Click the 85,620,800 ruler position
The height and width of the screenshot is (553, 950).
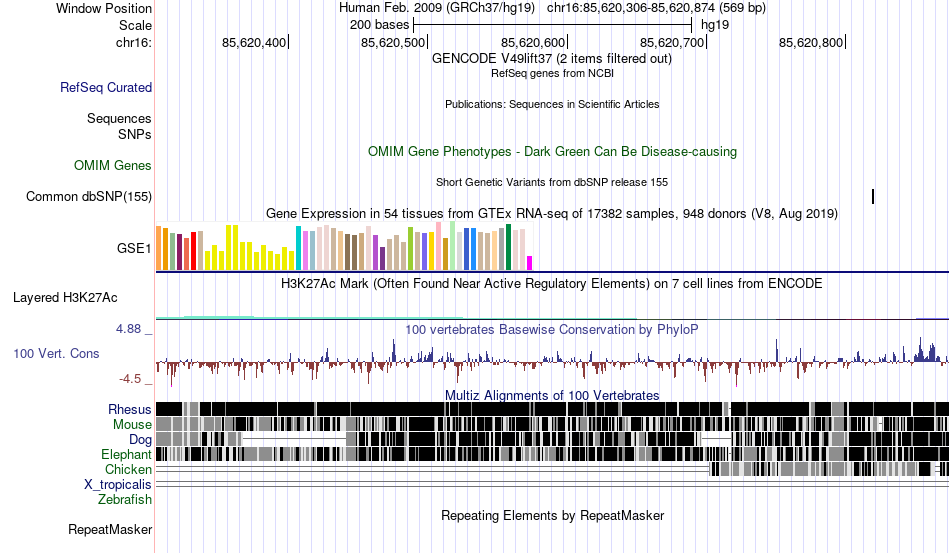pyautogui.click(x=811, y=42)
